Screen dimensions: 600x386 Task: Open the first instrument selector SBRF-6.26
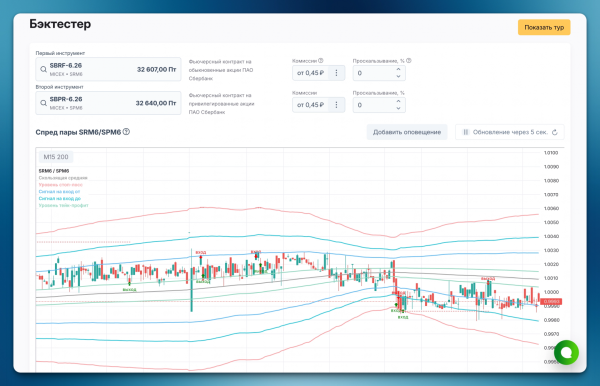coord(108,69)
